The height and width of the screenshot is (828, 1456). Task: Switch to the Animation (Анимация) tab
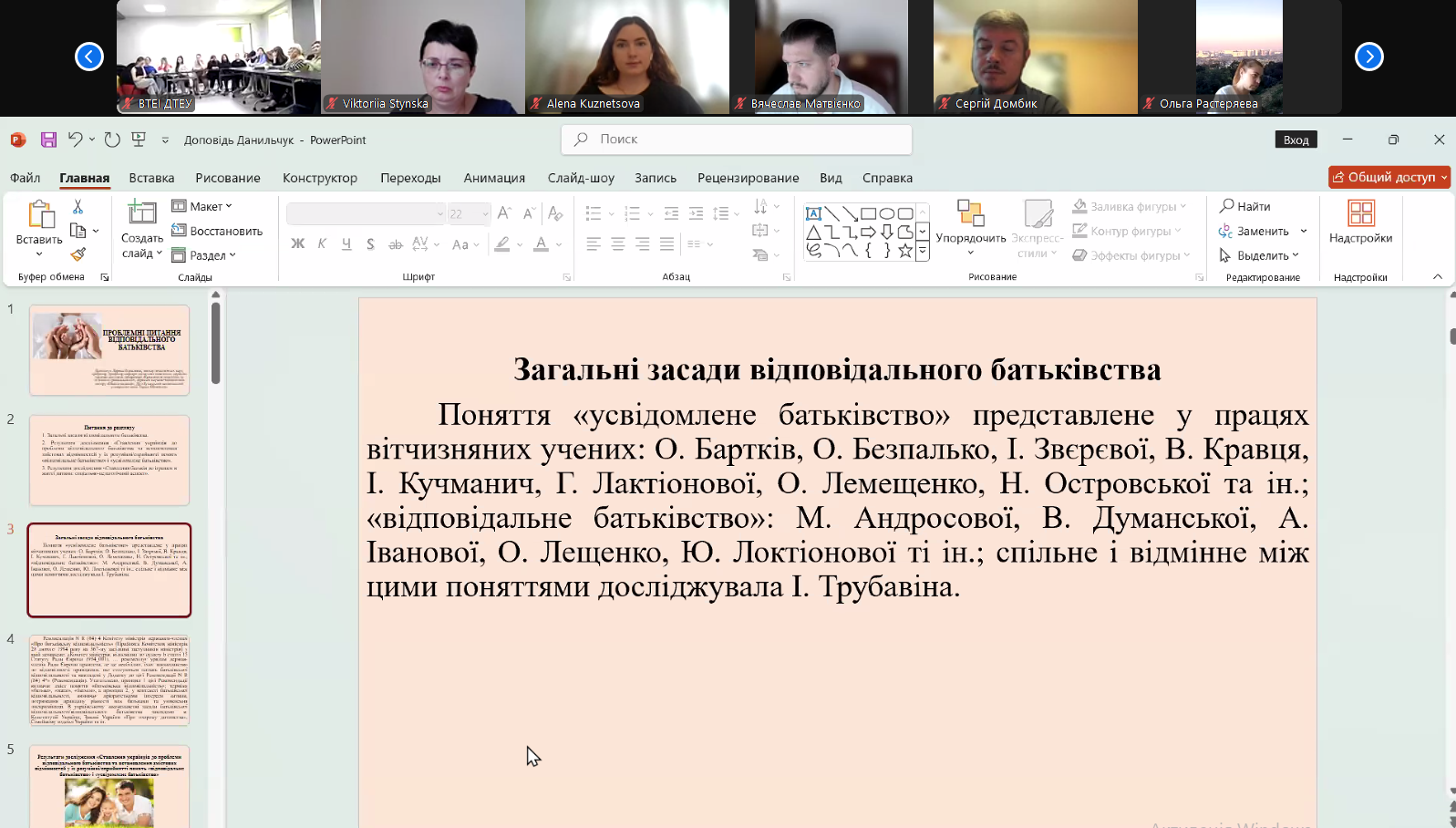494,178
